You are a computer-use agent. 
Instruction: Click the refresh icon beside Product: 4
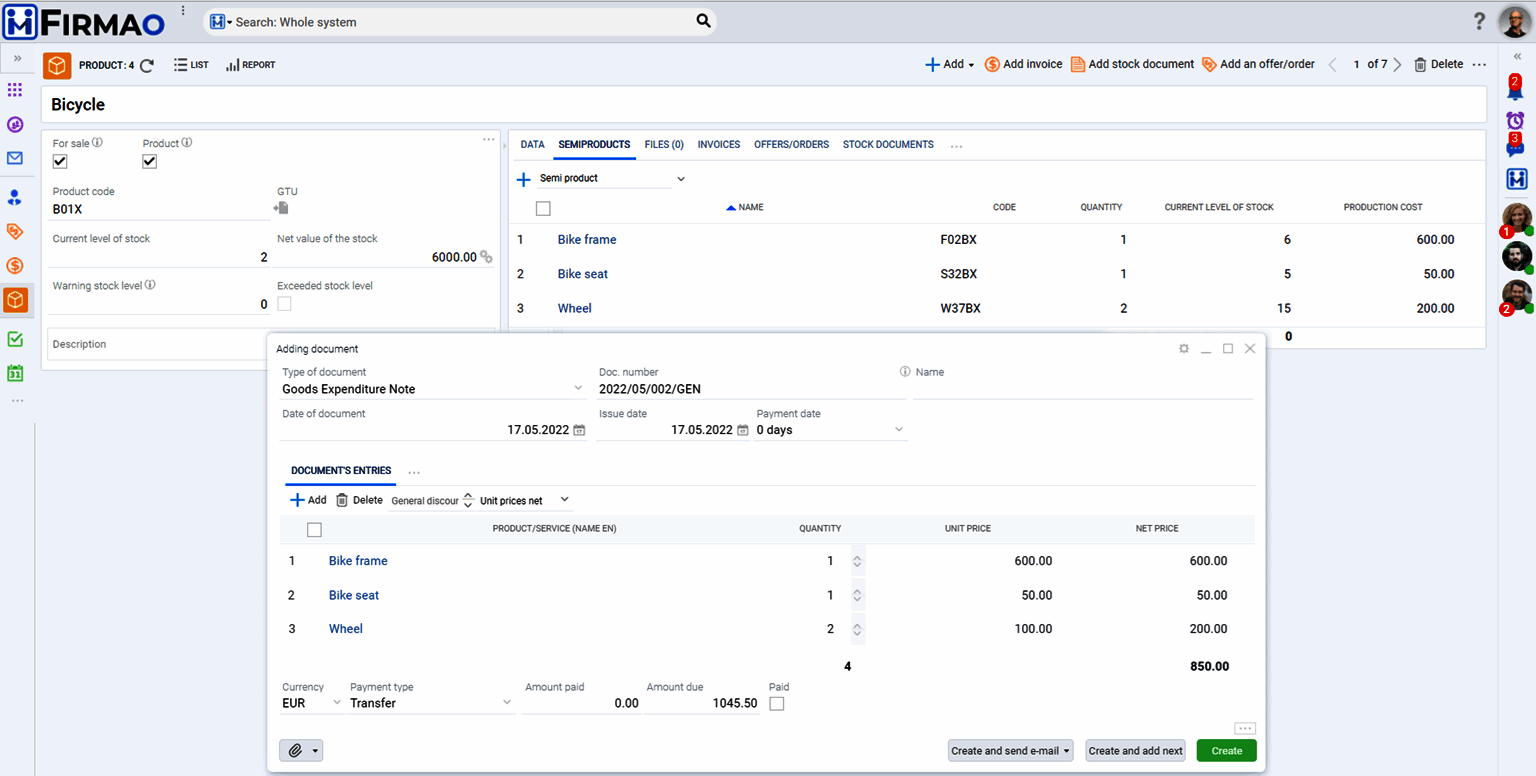click(x=147, y=65)
